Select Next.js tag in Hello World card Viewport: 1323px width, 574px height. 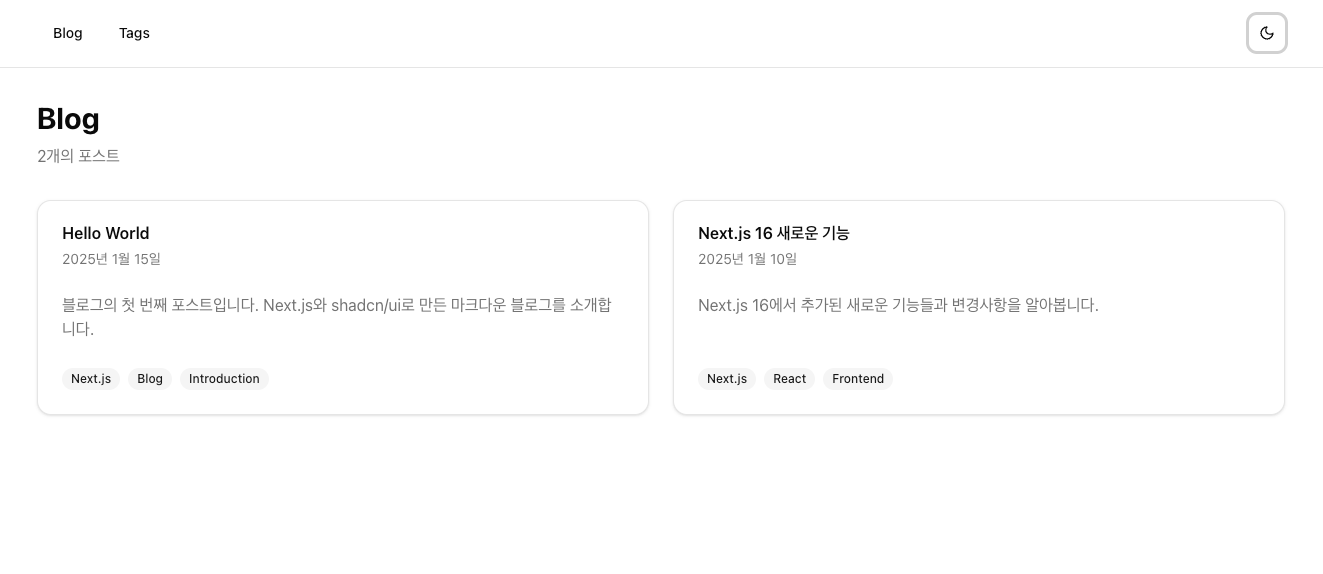[91, 379]
